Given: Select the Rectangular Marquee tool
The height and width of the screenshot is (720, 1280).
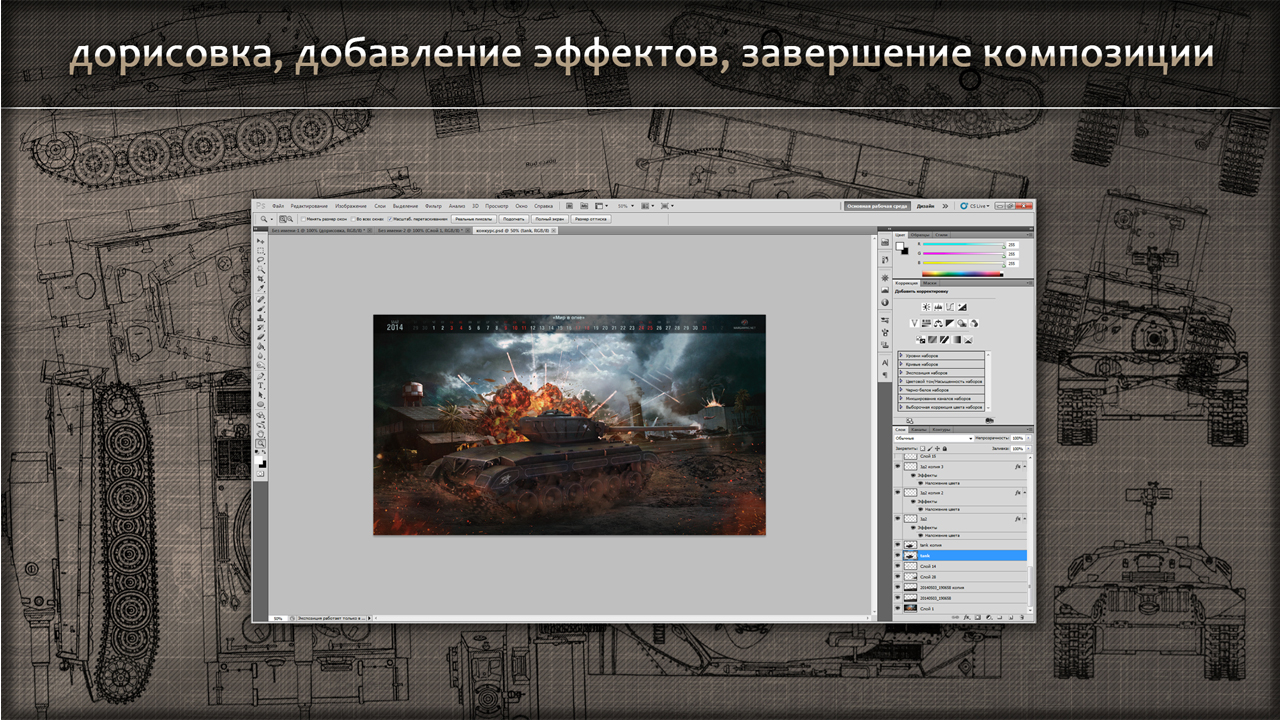Looking at the screenshot, I should 261,251.
